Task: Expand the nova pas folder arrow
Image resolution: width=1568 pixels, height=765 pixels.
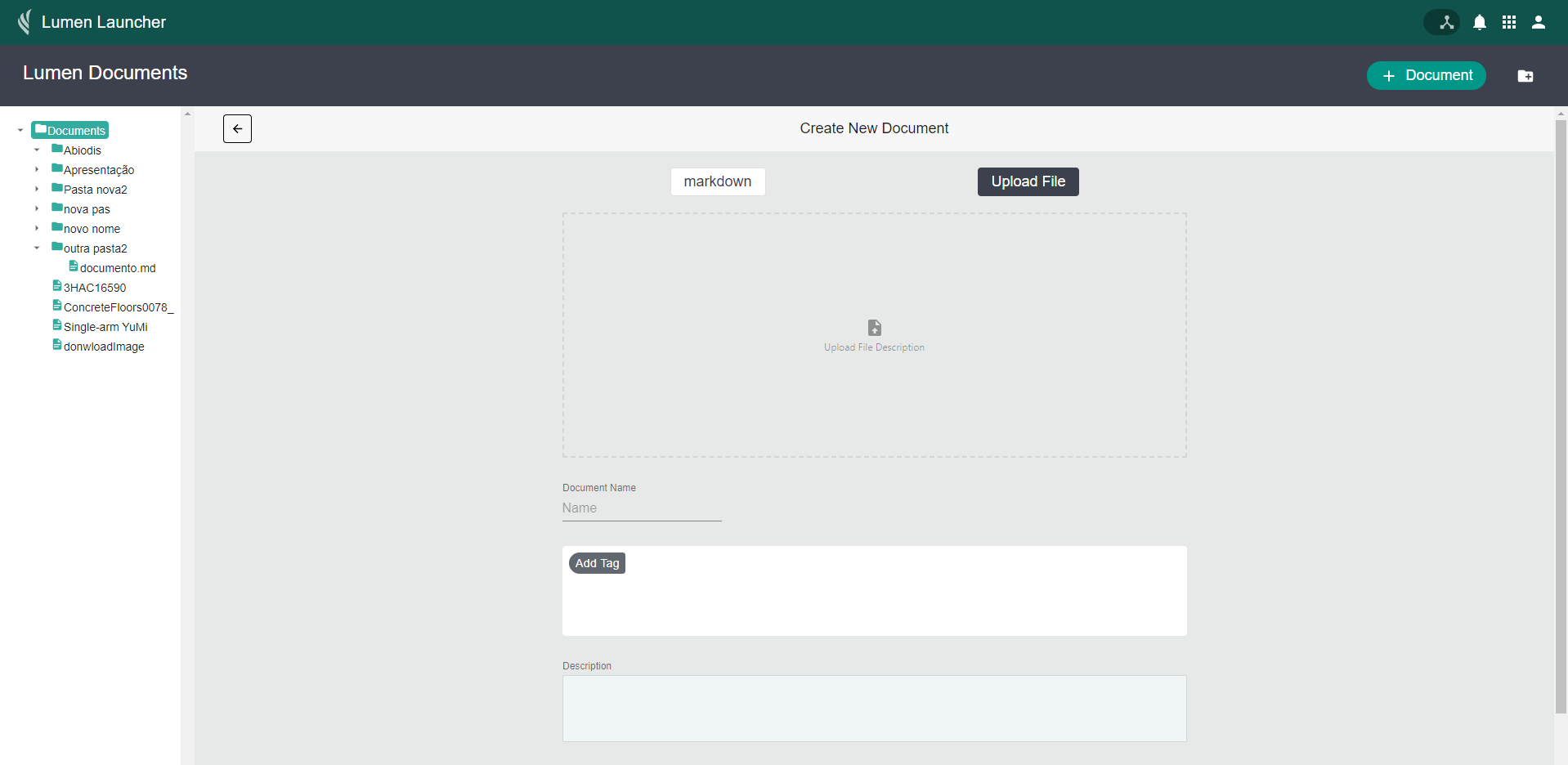Action: coord(37,208)
